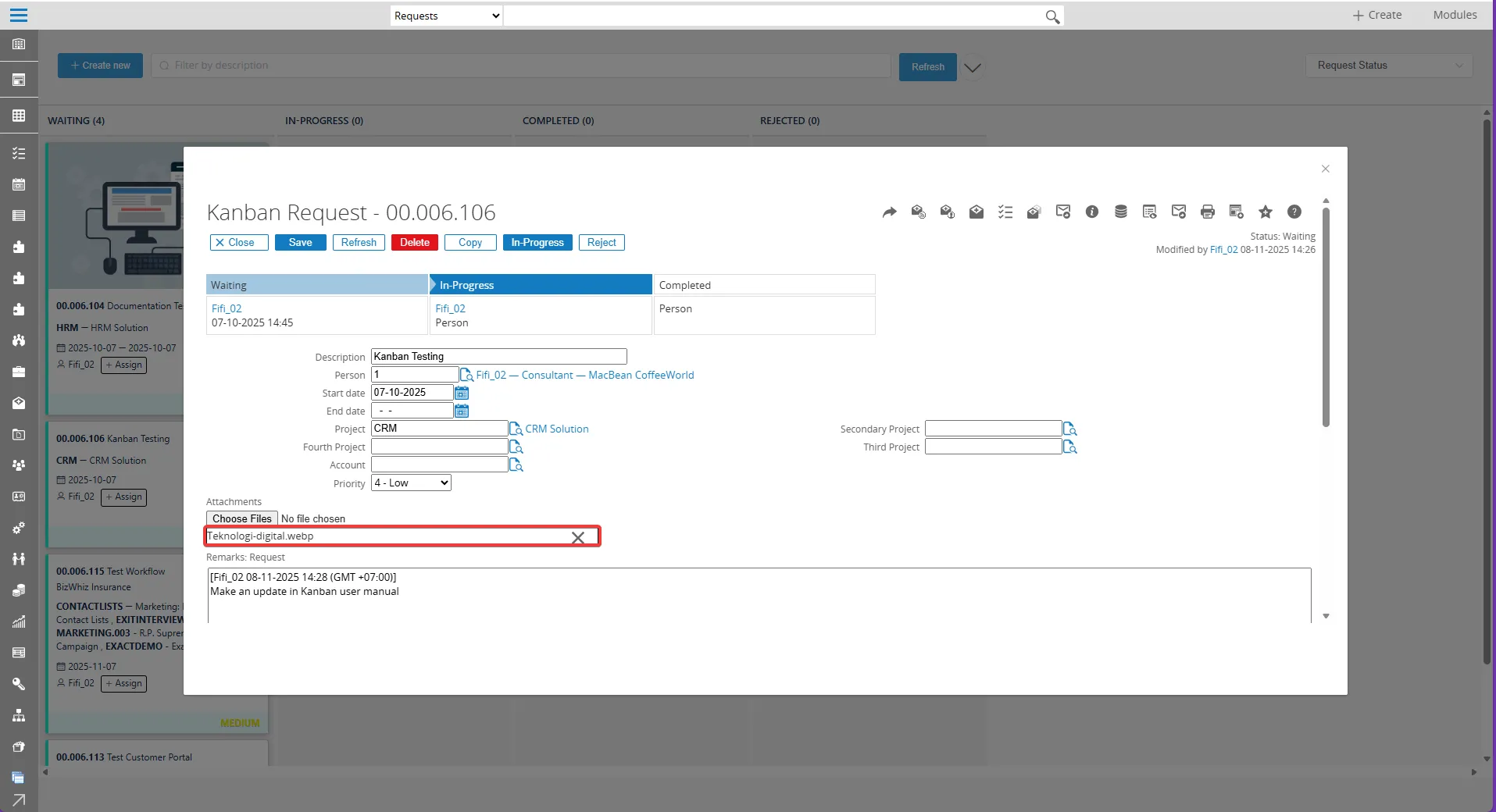This screenshot has width=1496, height=812.
Task: Open the hamburger menu at top left
Action: [19, 15]
